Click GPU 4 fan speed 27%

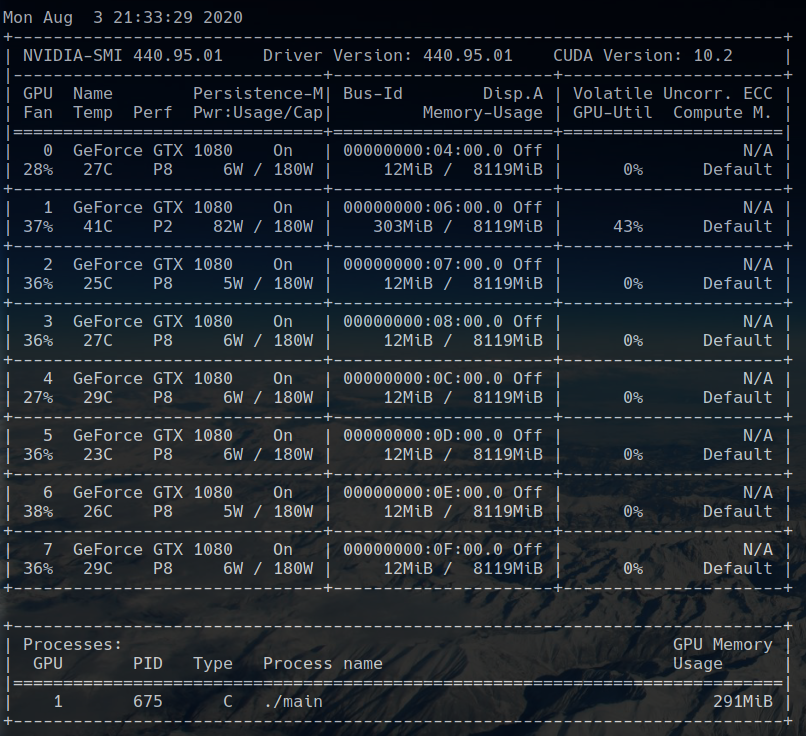tap(38, 398)
